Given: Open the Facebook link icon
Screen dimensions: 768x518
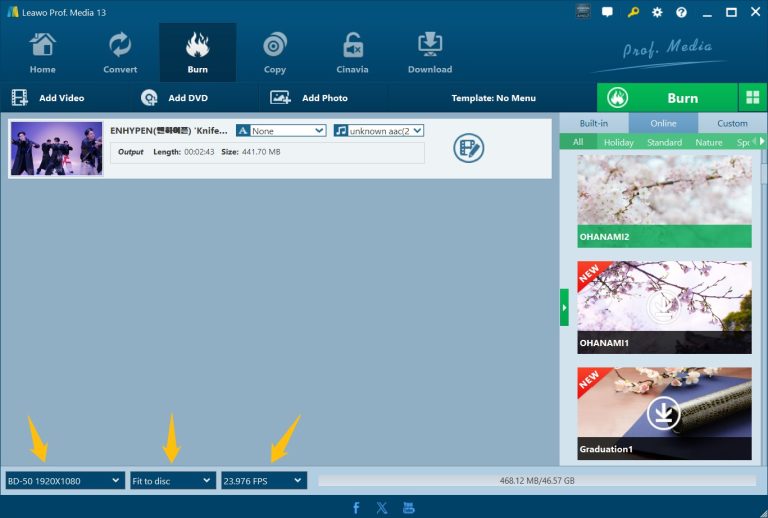Looking at the screenshot, I should click(x=356, y=508).
